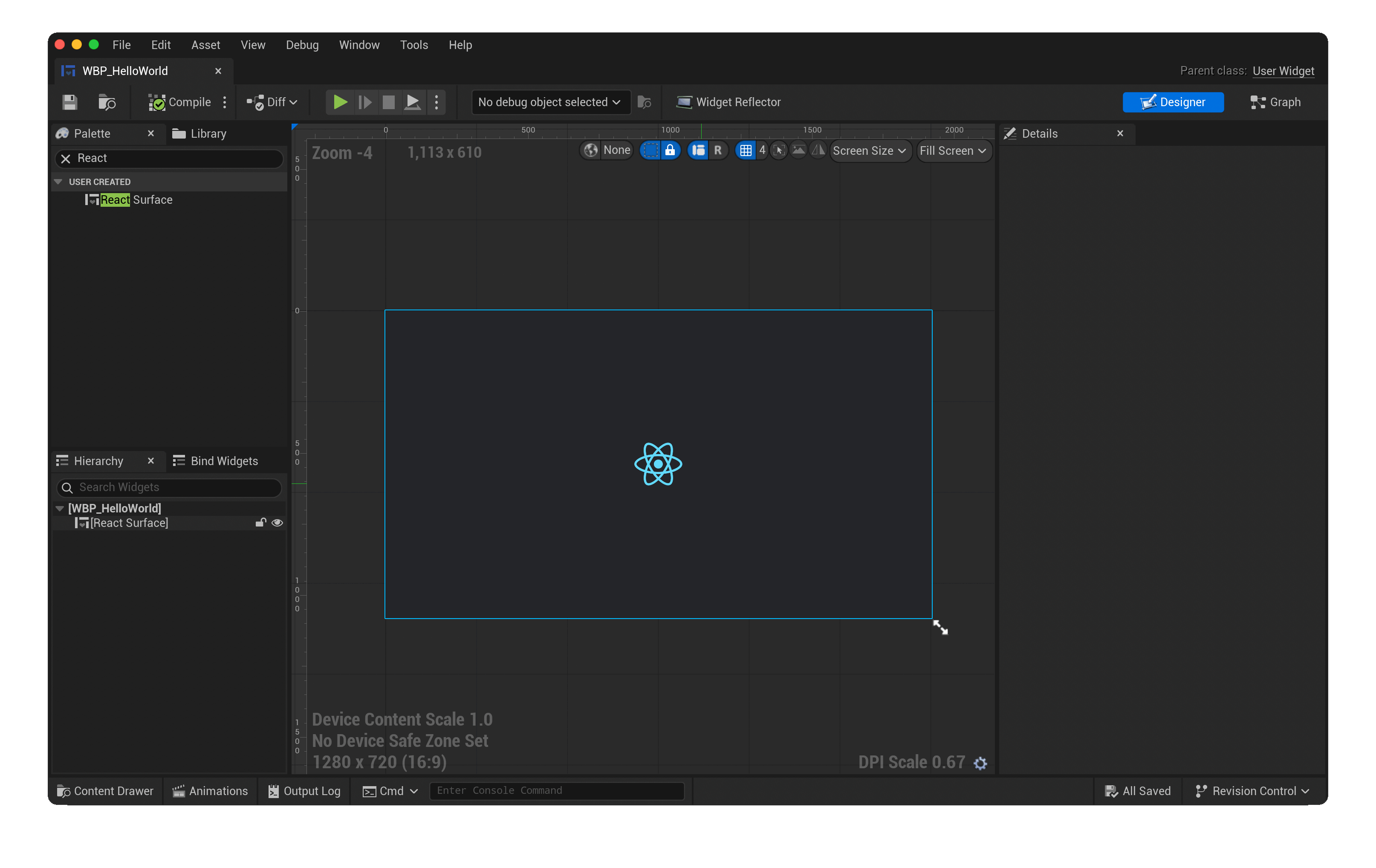
Task: Select the Palette tab
Action: [92, 133]
